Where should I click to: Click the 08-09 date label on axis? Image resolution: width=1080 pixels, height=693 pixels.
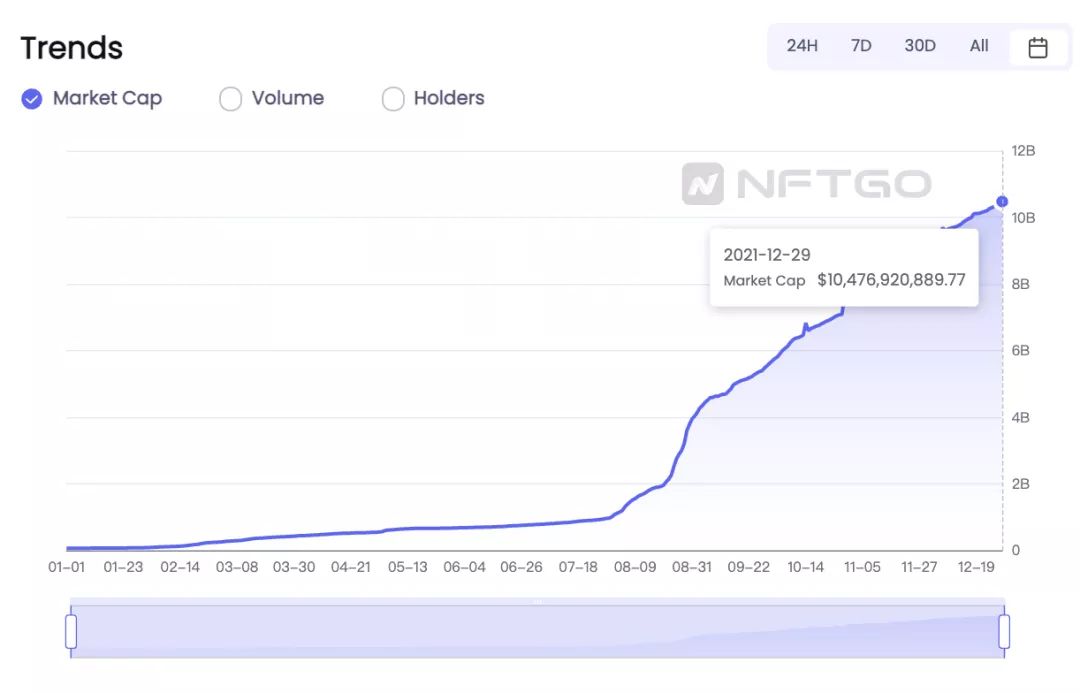coord(634,568)
